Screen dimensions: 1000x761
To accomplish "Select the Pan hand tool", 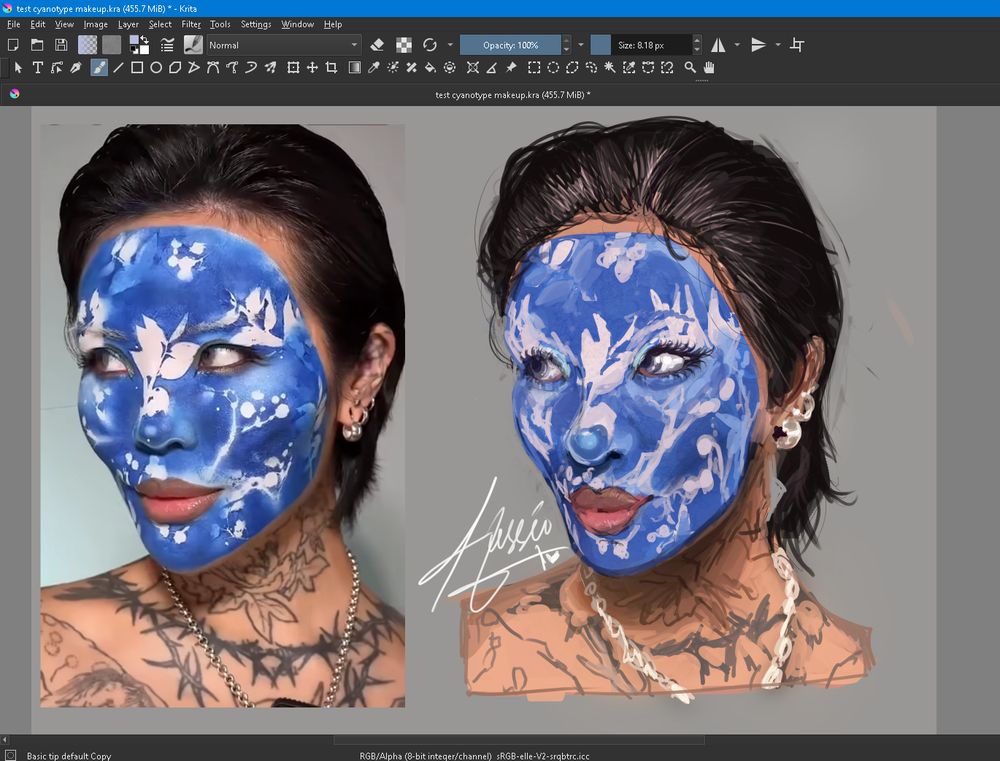I will click(x=709, y=68).
